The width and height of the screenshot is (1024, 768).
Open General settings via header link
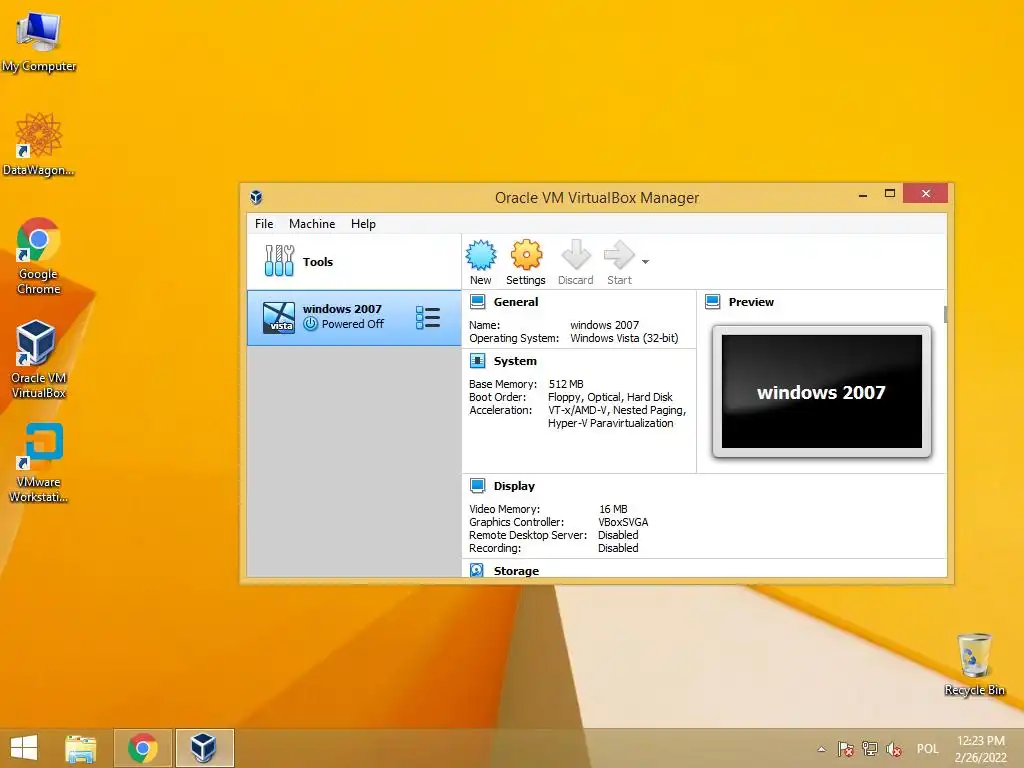(x=516, y=302)
